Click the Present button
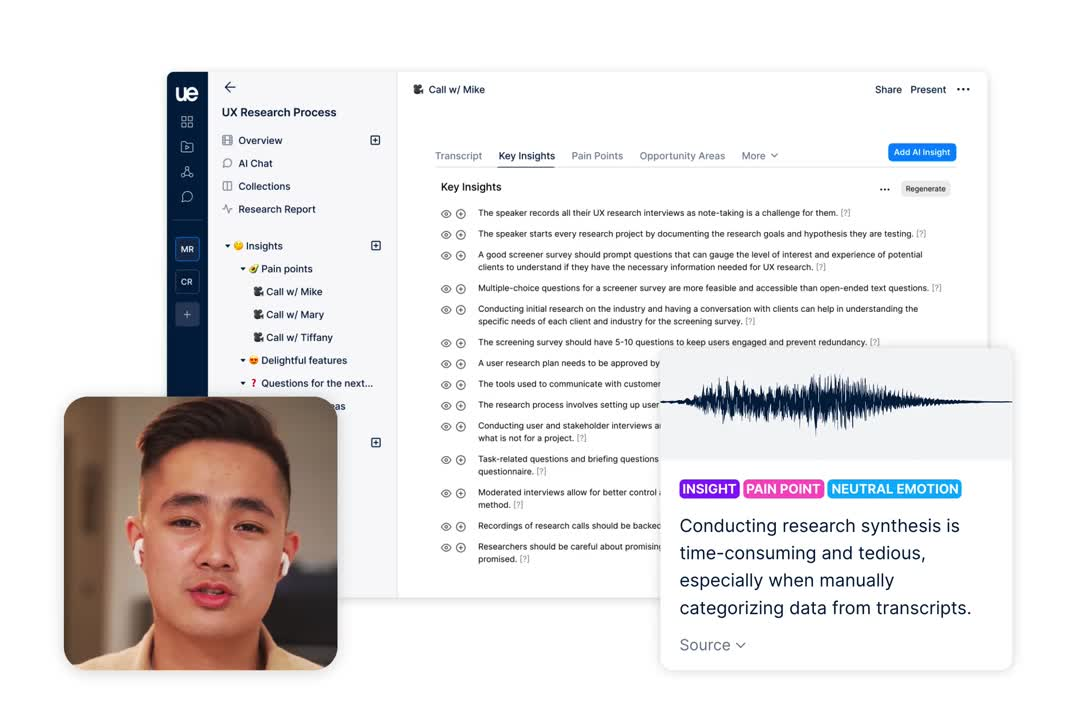Image resolution: width=1086 pixels, height=720 pixels. coord(928,89)
